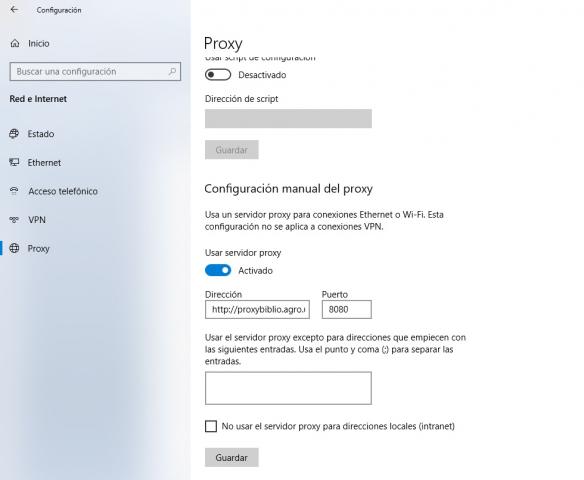Viewport: 584px width, 480px height.
Task: Select the VPN icon in sidebar
Action: coord(14,220)
